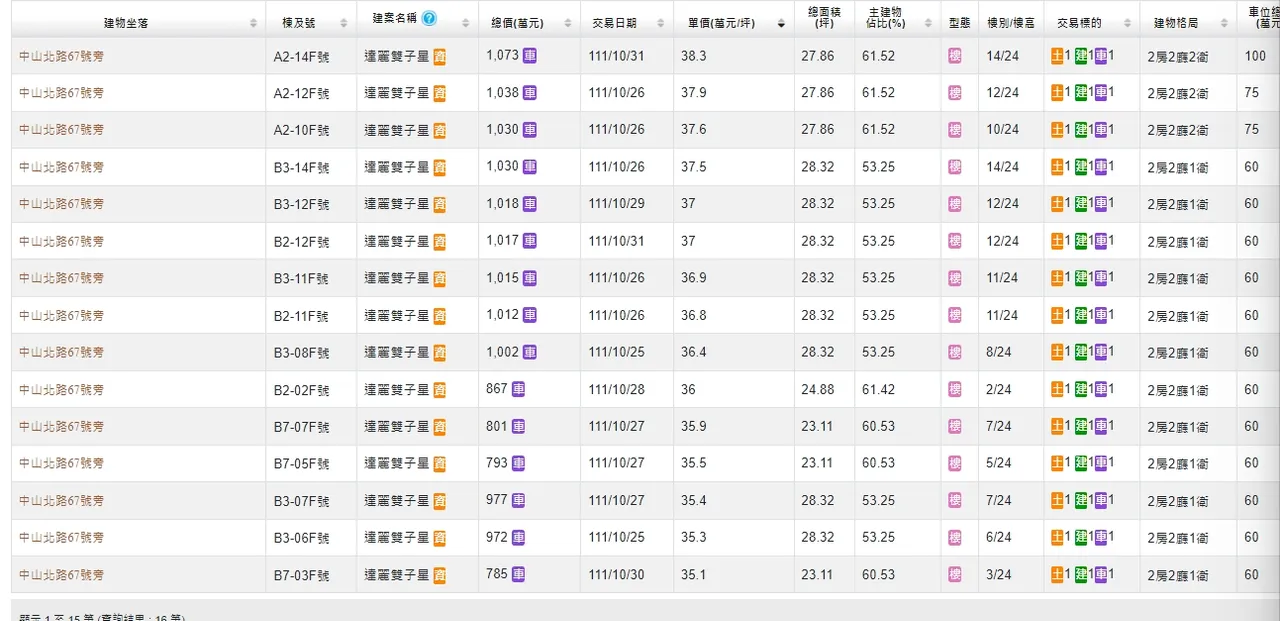Click purple 車 icon beside 1,073 price

click(x=530, y=56)
